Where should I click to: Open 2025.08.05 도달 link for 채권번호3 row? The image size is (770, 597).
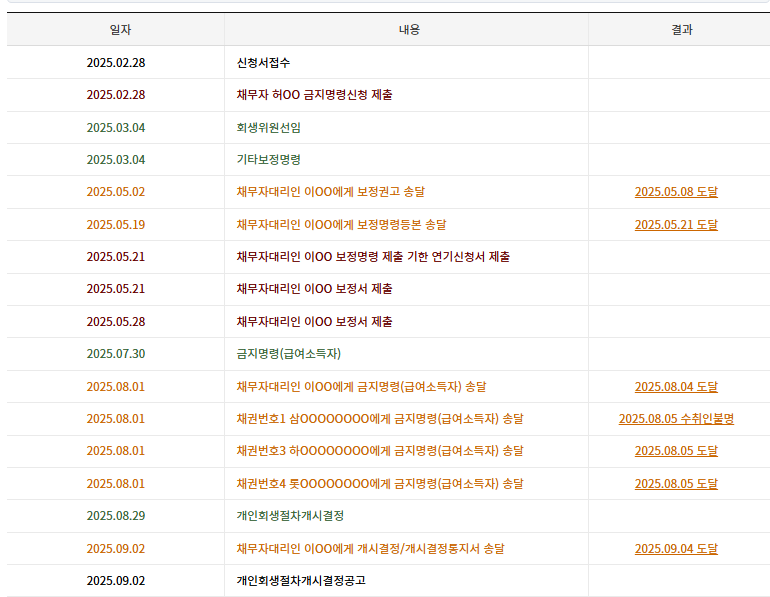[x=676, y=451]
